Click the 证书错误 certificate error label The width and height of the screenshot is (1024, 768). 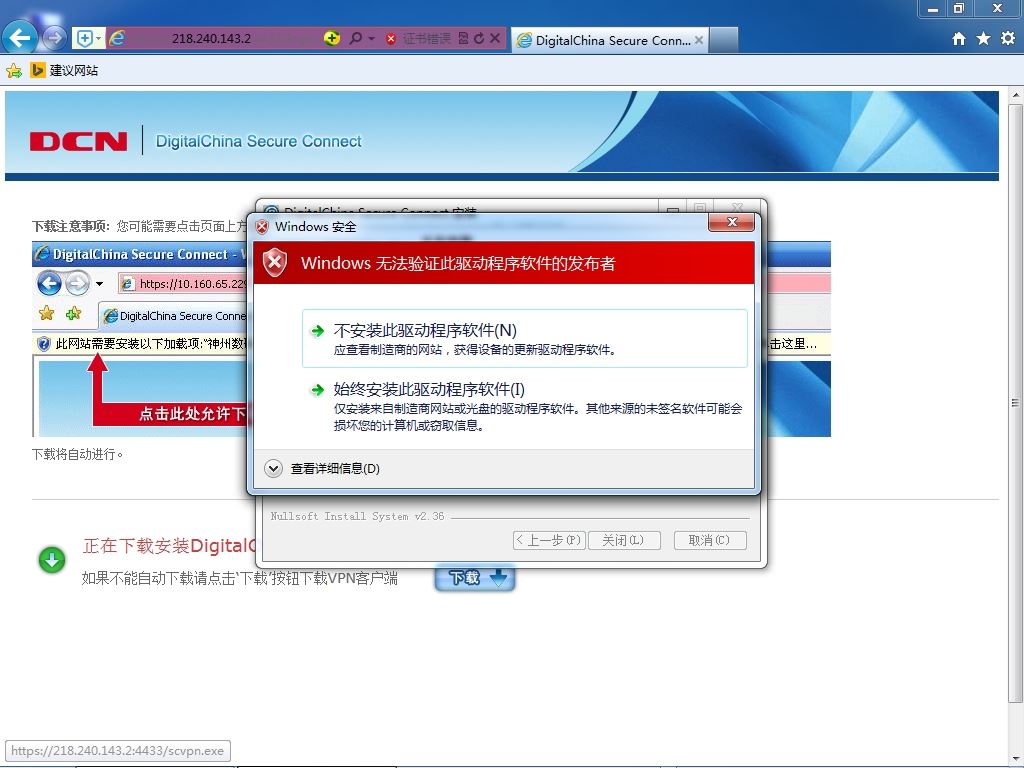(426, 39)
